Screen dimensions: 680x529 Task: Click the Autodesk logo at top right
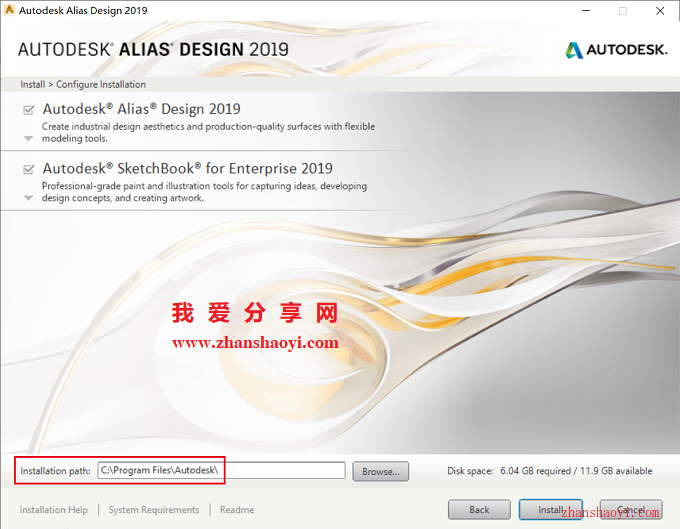(616, 50)
